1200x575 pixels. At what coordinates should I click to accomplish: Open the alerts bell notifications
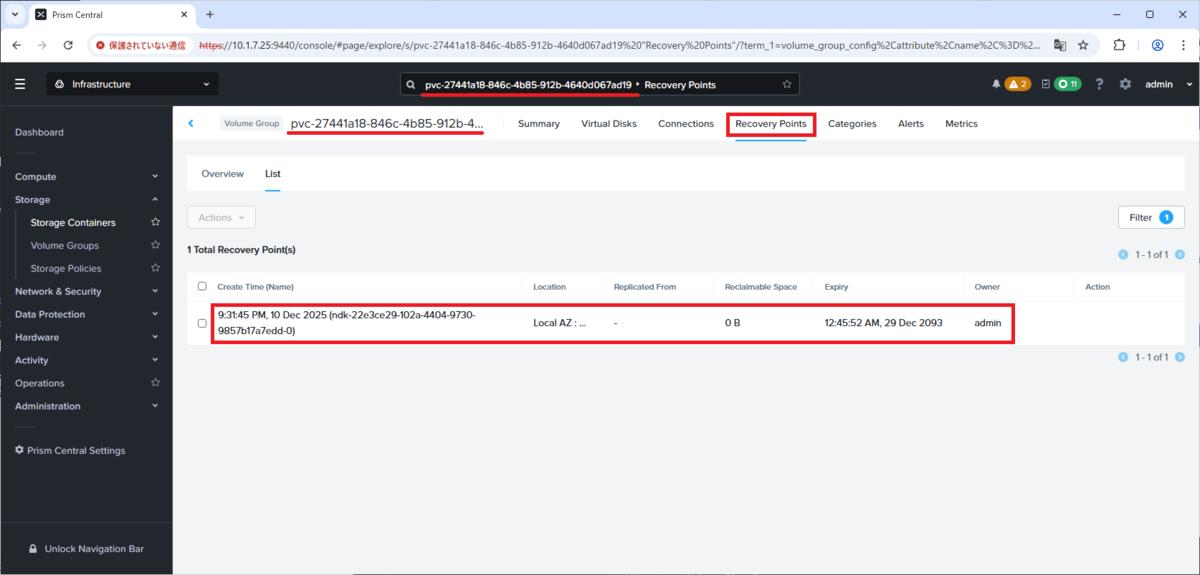tap(996, 84)
